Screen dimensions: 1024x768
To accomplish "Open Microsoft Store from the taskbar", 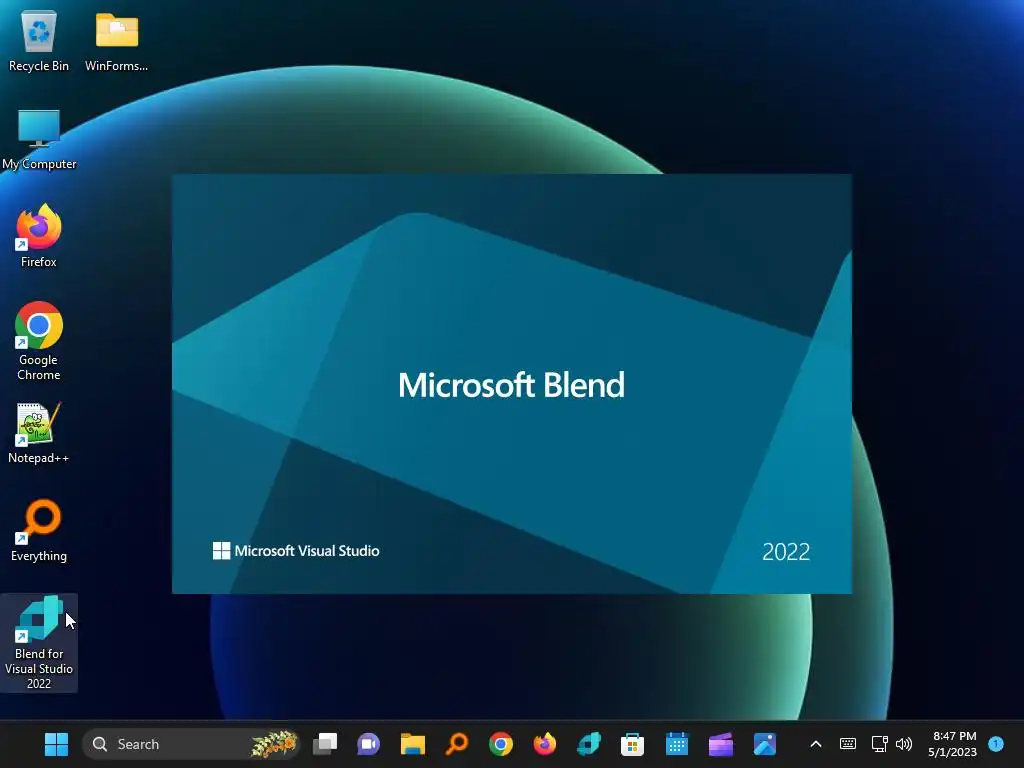I will click(x=632, y=744).
